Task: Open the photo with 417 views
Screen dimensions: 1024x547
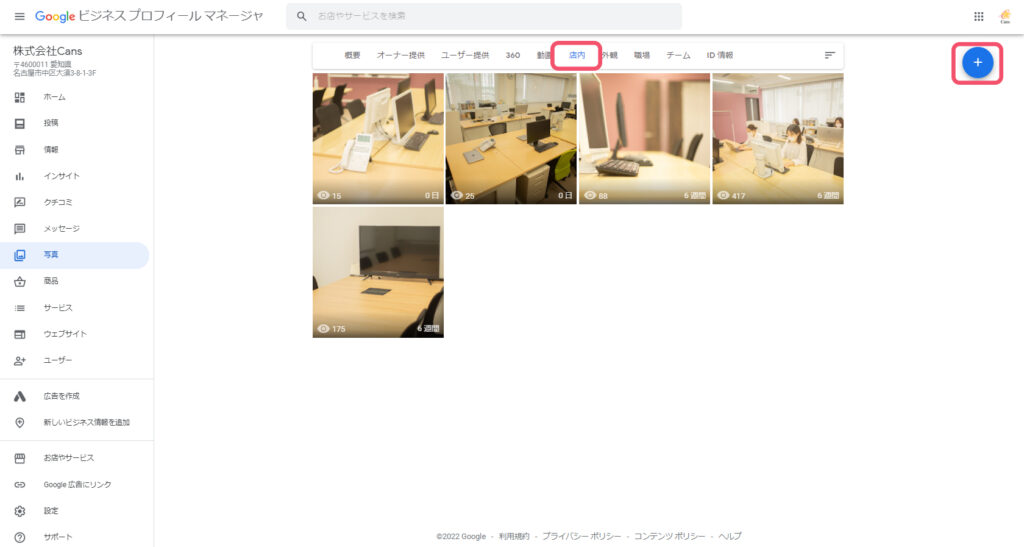Action: [777, 138]
